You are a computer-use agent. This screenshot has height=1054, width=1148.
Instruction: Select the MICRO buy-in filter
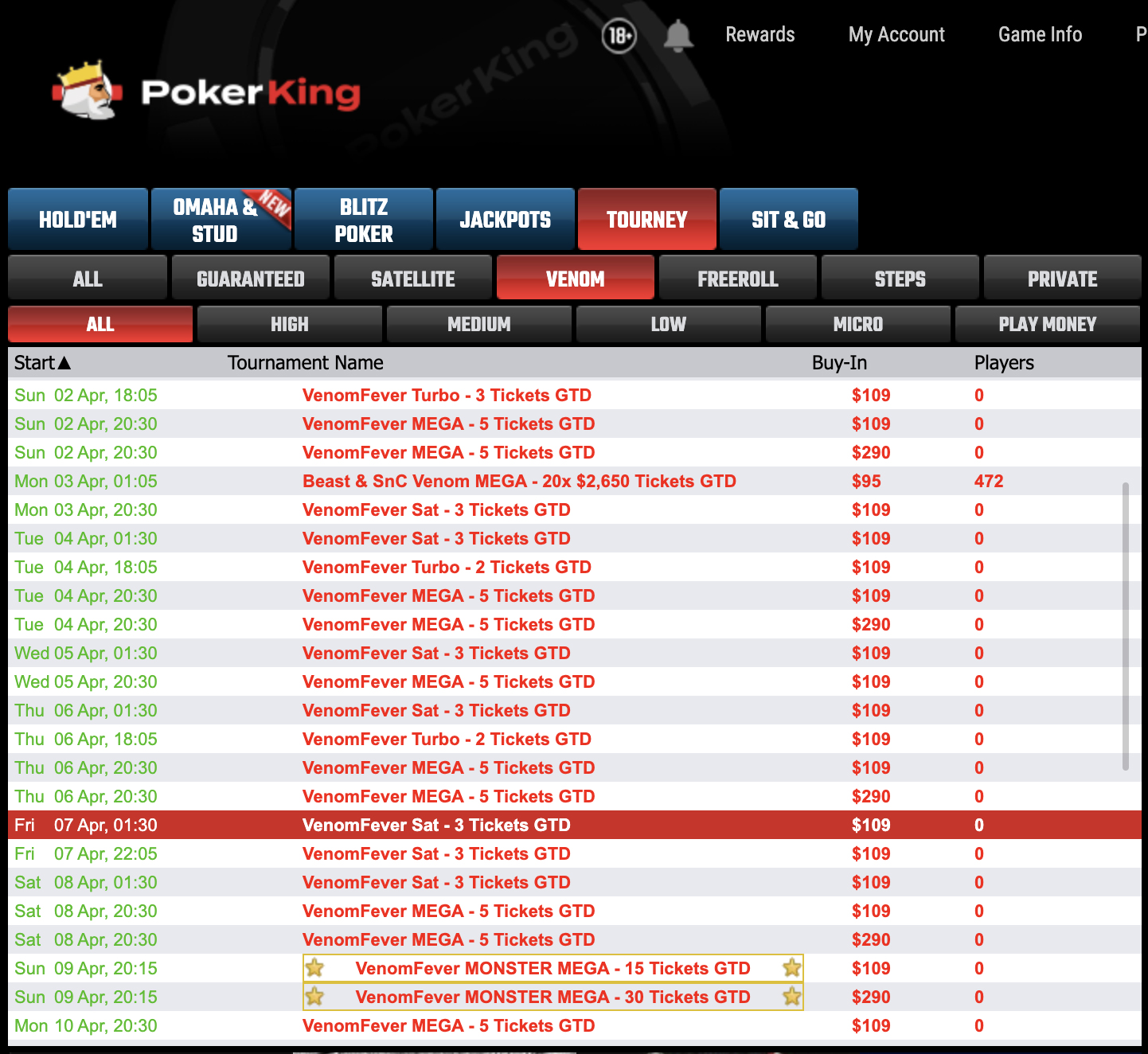pyautogui.click(x=857, y=324)
